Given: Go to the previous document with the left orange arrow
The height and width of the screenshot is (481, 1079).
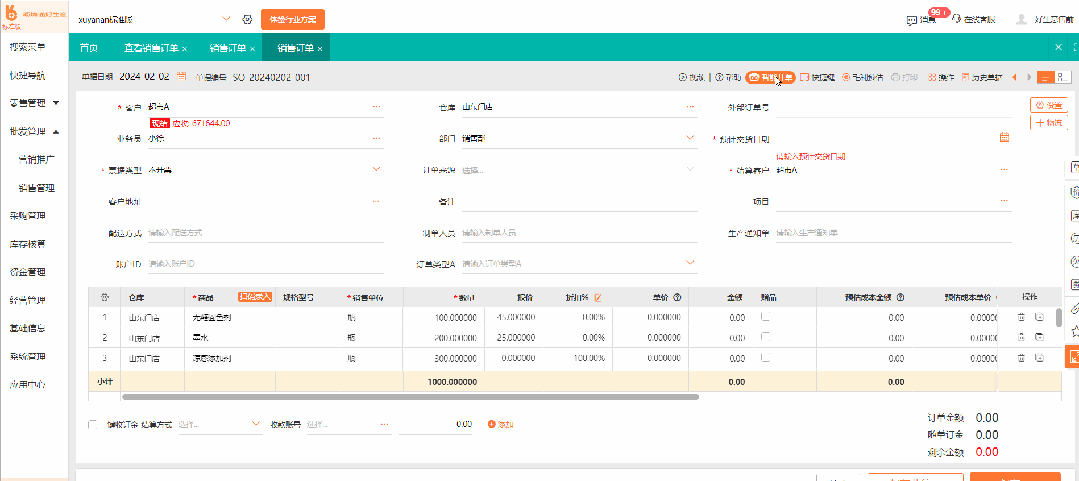Looking at the screenshot, I should coord(1014,77).
